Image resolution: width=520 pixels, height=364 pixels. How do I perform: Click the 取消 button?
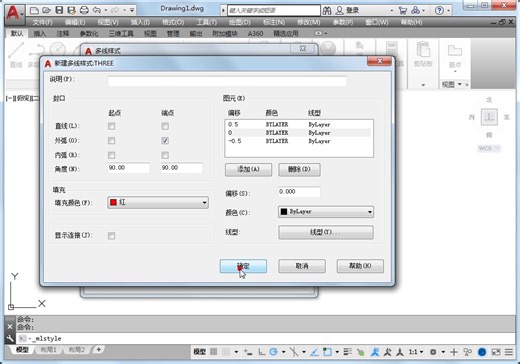[302, 266]
